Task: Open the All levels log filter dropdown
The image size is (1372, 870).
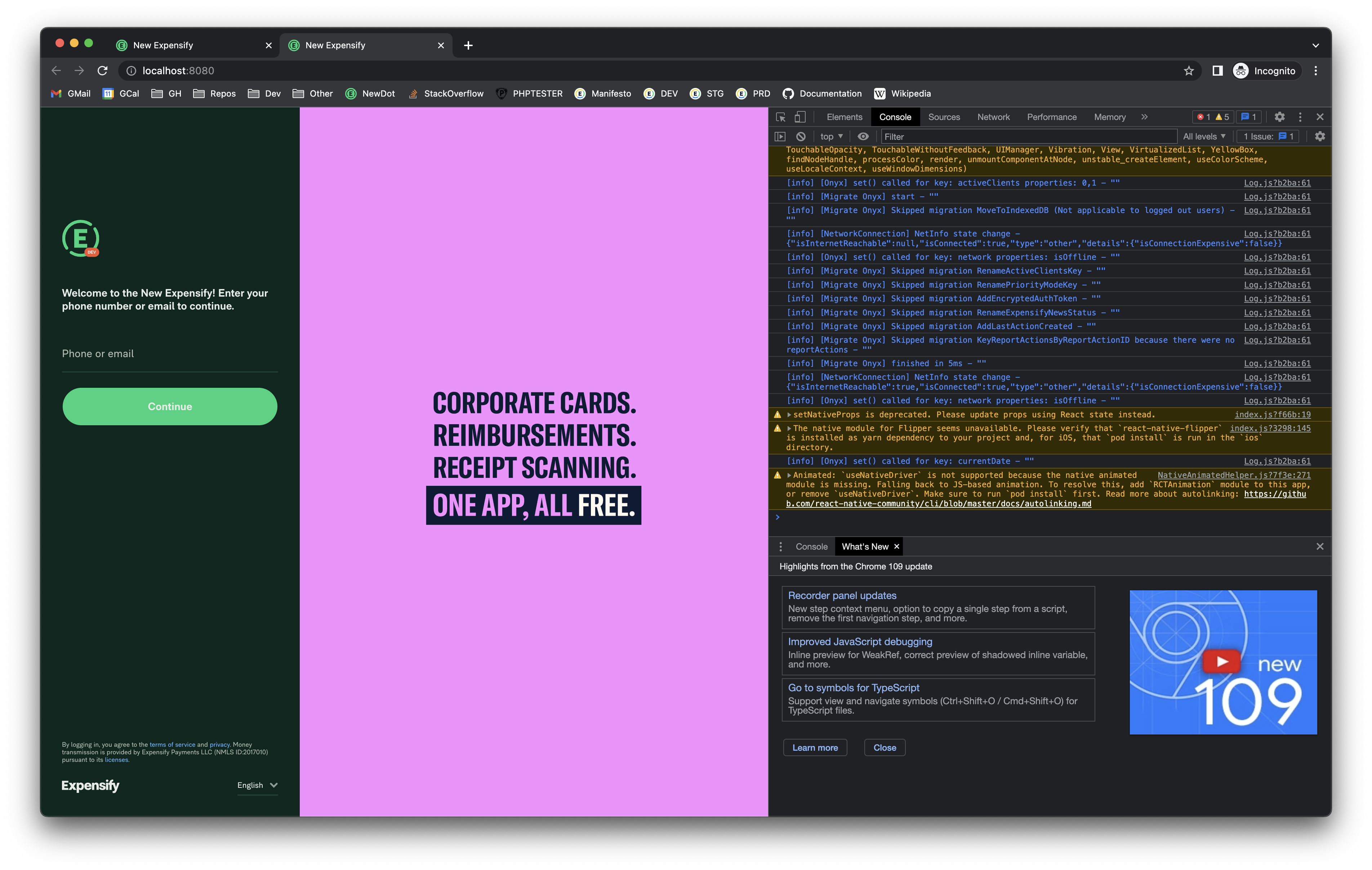Action: 1203,137
